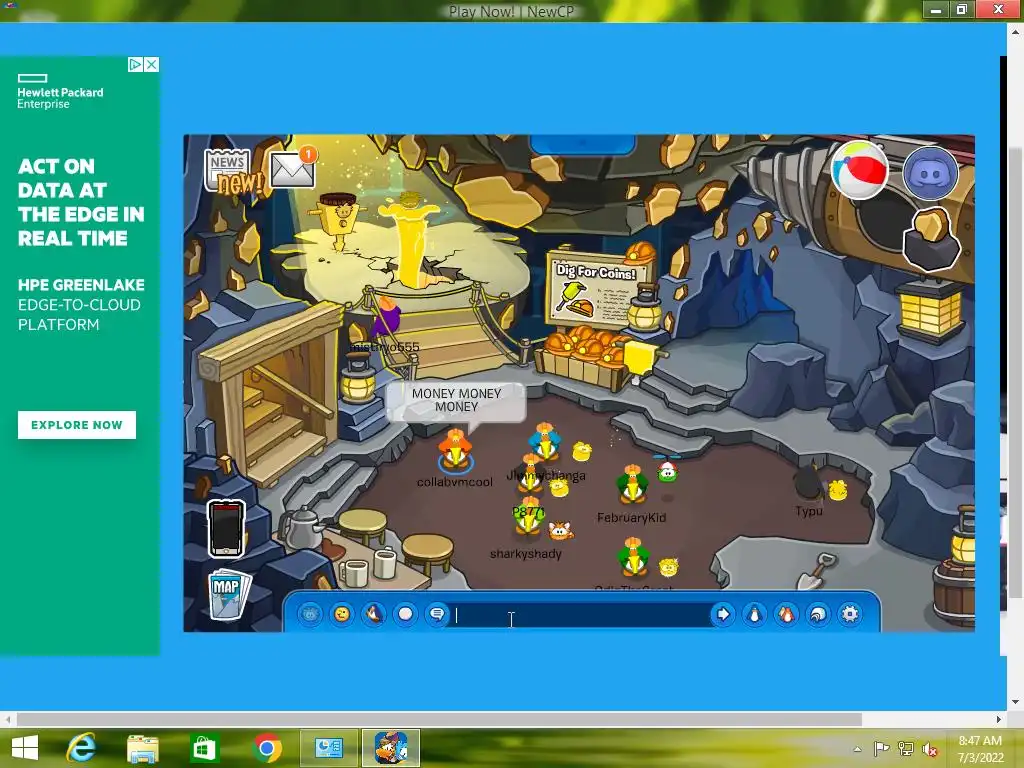Click the horizontal page scrollbar

coord(439,719)
